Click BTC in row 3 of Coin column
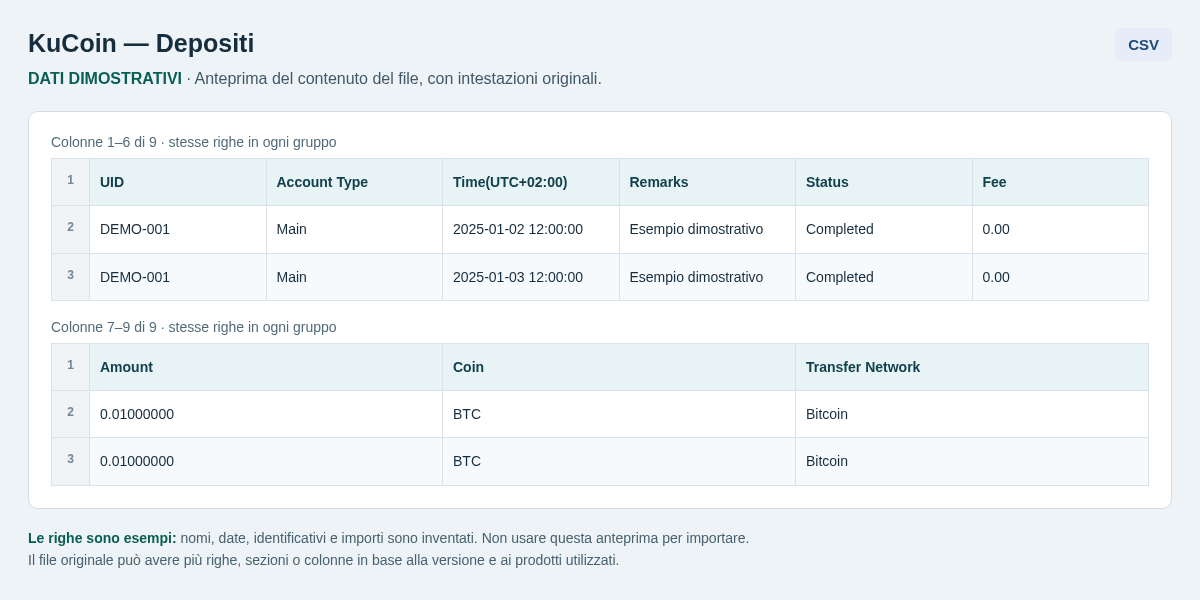 tap(467, 461)
